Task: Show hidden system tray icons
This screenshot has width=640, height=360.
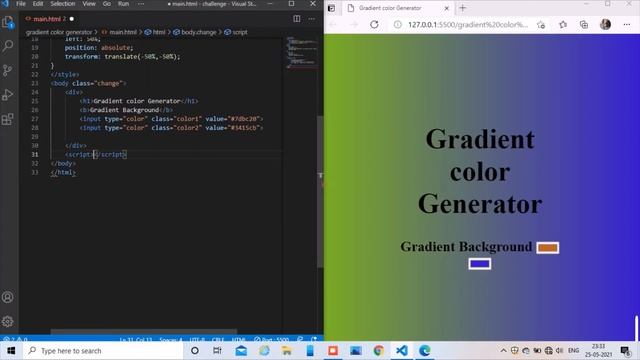Action: point(503,351)
